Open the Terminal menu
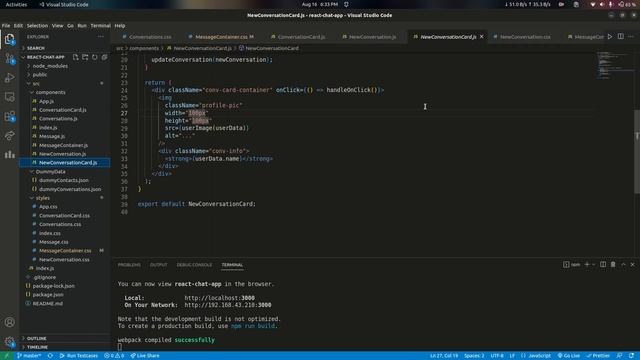Screen dimensions: 640x360 (100, 25)
